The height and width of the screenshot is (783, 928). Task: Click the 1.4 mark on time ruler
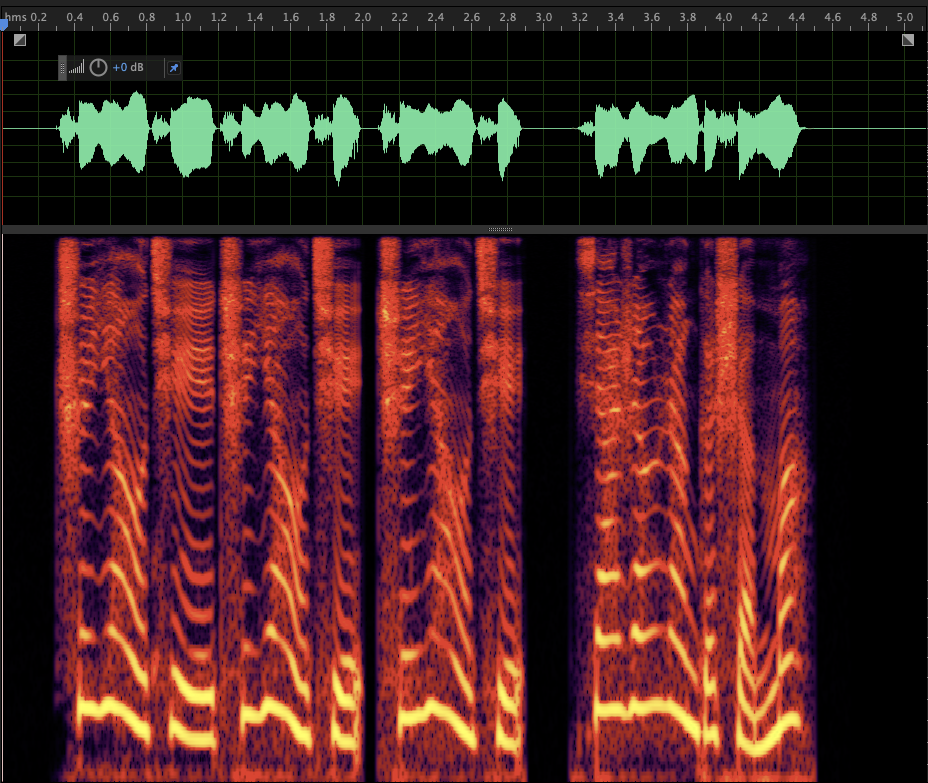click(255, 17)
